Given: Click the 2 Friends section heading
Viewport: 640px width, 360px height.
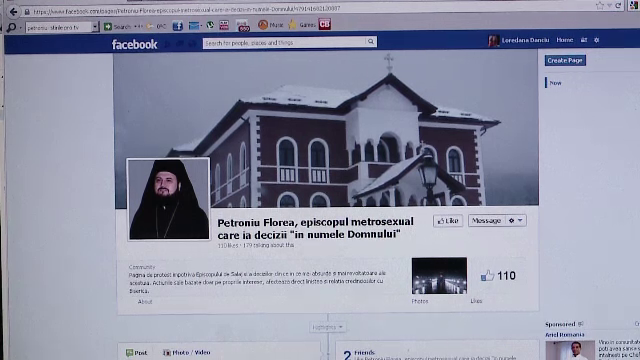Looking at the screenshot, I should click(359, 353).
